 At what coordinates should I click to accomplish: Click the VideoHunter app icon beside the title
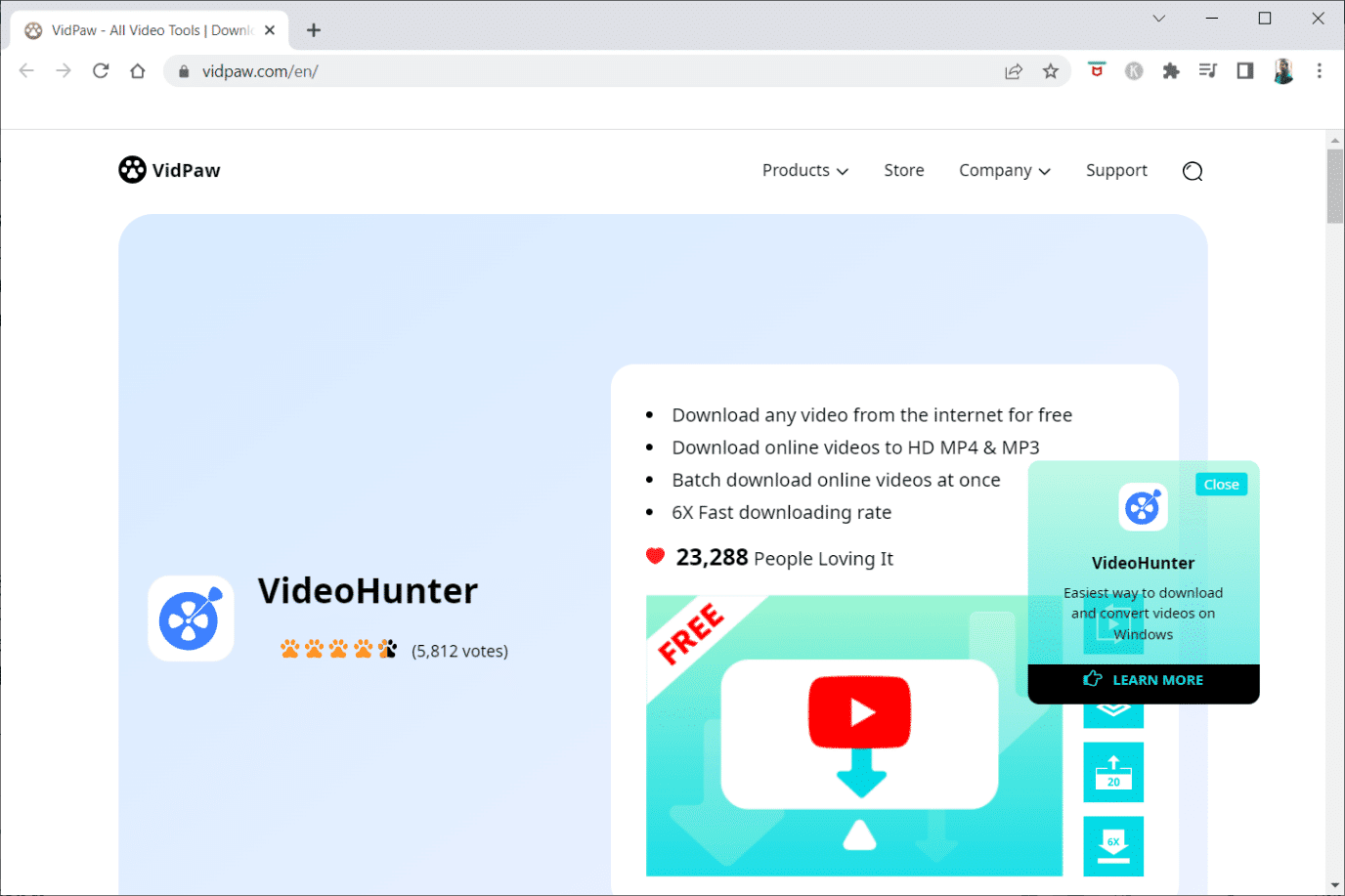191,619
